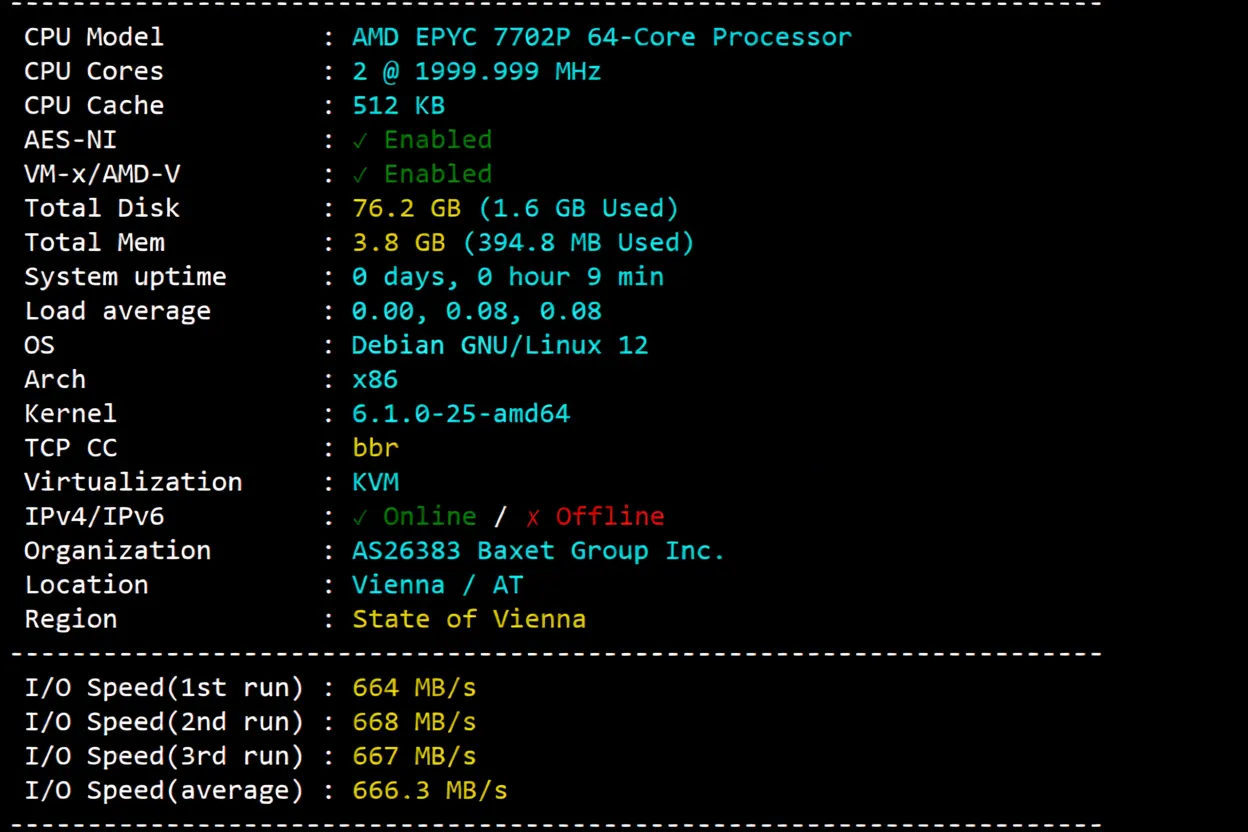Screen dimensions: 1248x832
Task: Select '76.2 GB' disk size
Action: click(406, 208)
